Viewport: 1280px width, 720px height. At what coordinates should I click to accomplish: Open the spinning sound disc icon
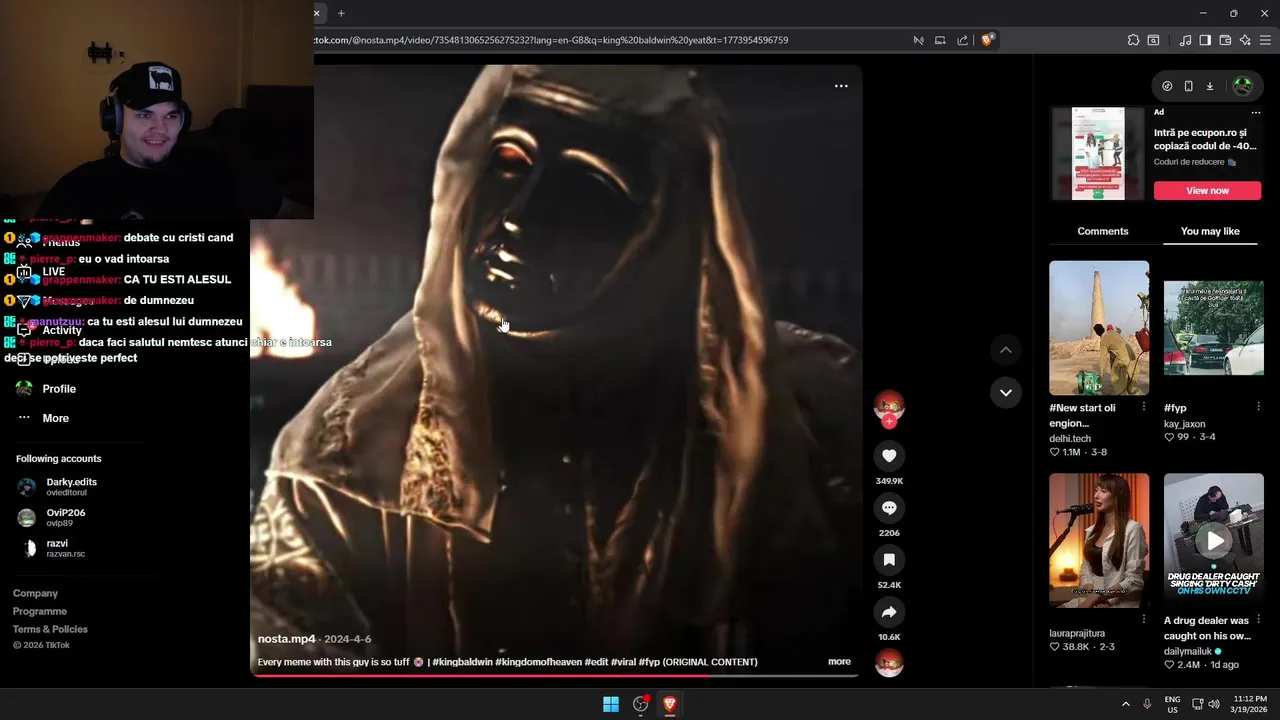[x=889, y=663]
